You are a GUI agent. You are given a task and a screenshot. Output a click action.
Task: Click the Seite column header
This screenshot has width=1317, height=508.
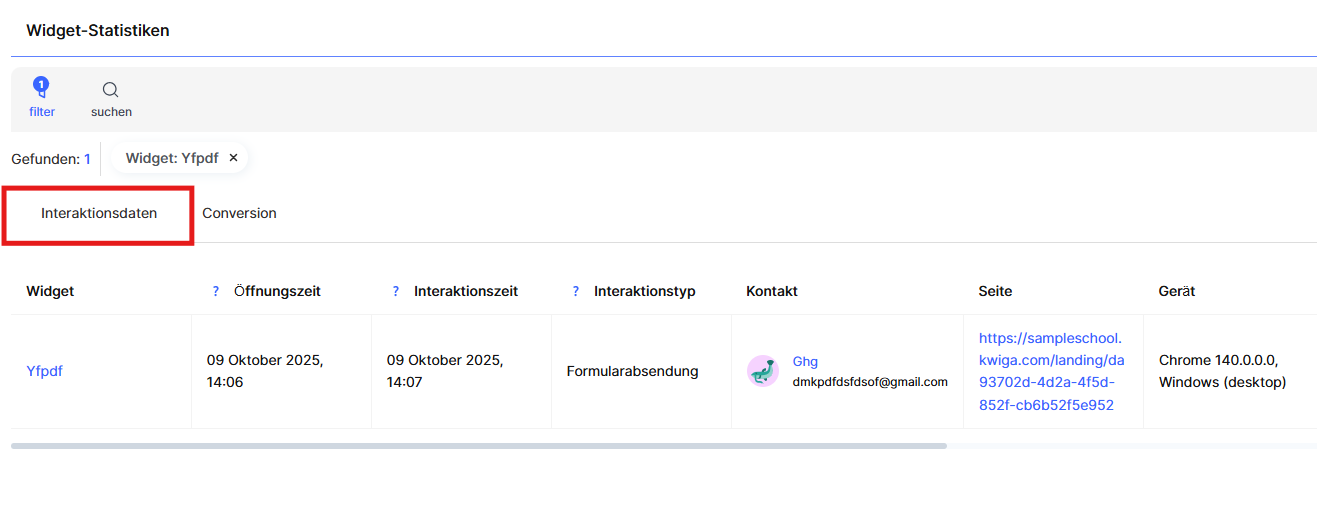coord(995,292)
